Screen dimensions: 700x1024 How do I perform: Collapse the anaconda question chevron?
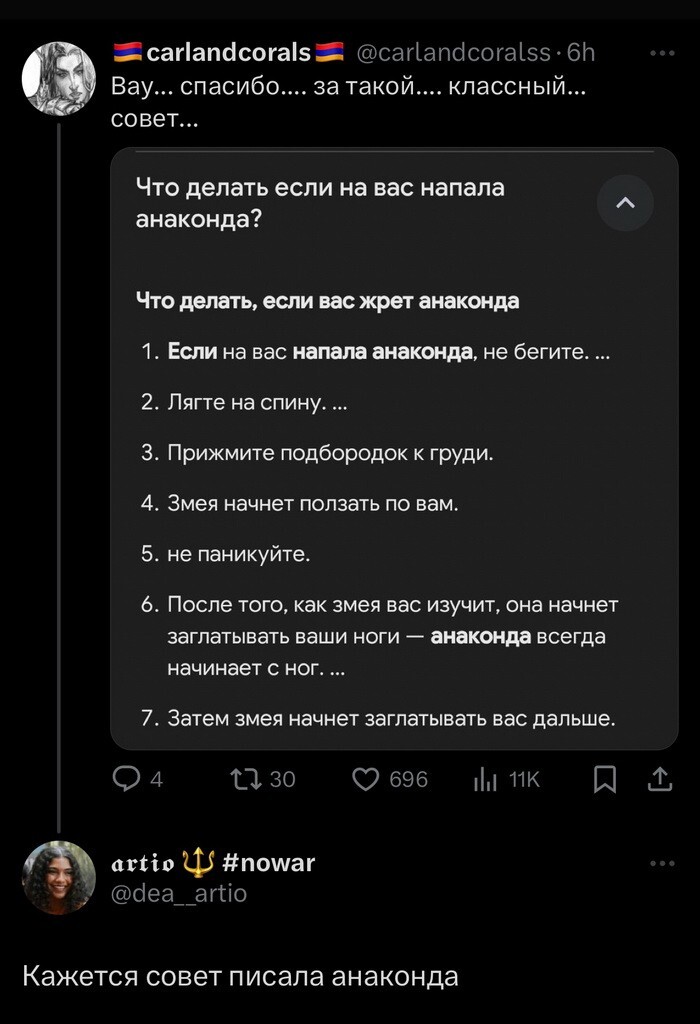(625, 203)
